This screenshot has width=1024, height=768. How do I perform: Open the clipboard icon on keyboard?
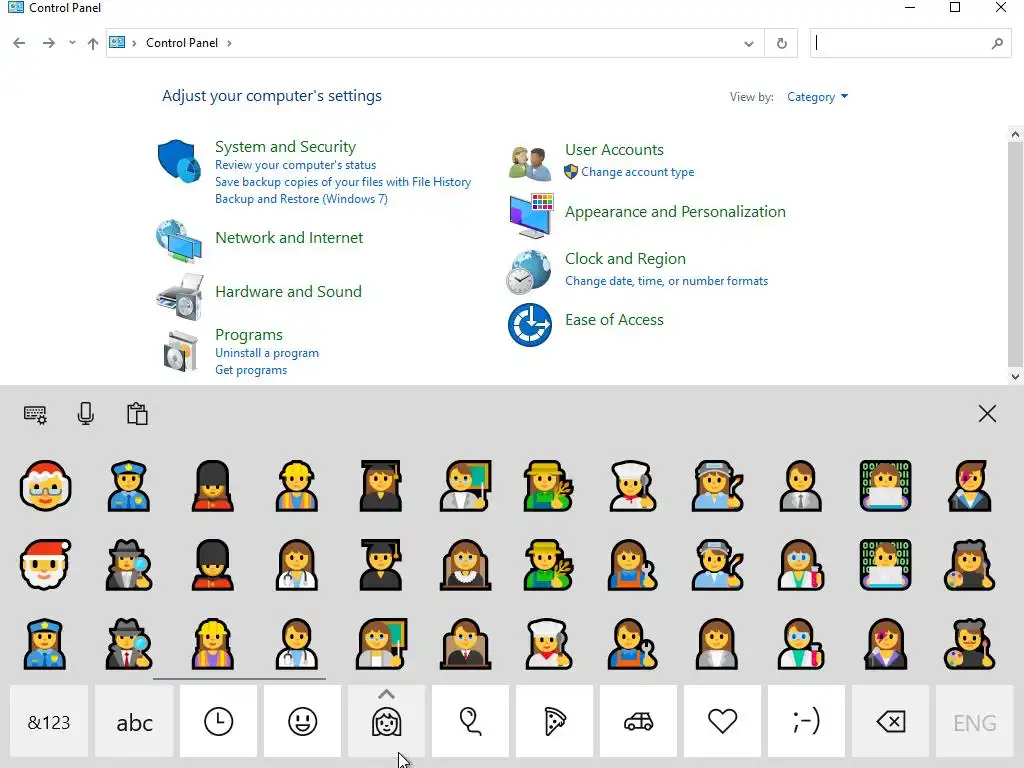click(137, 414)
